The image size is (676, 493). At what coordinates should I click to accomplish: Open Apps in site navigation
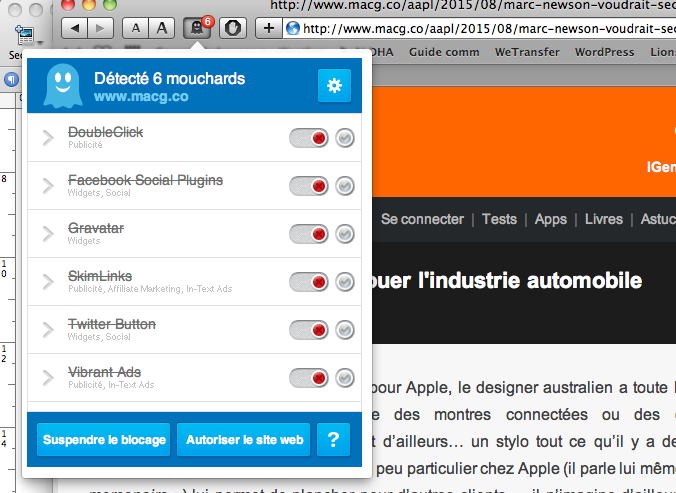(551, 219)
